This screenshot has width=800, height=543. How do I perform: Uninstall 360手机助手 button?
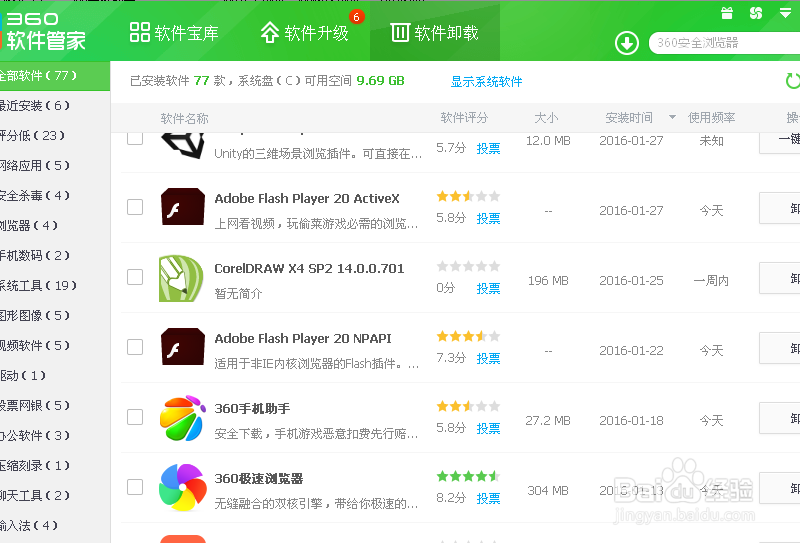(x=780, y=418)
